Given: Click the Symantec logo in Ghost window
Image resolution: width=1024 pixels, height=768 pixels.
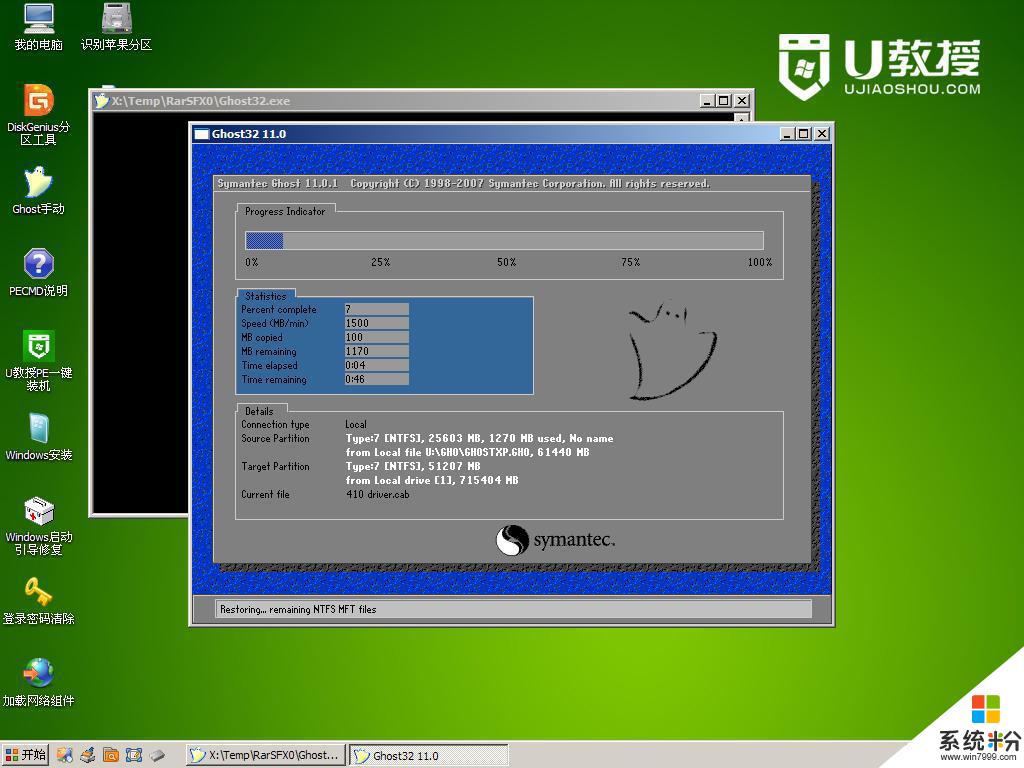Looking at the screenshot, I should click(555, 540).
